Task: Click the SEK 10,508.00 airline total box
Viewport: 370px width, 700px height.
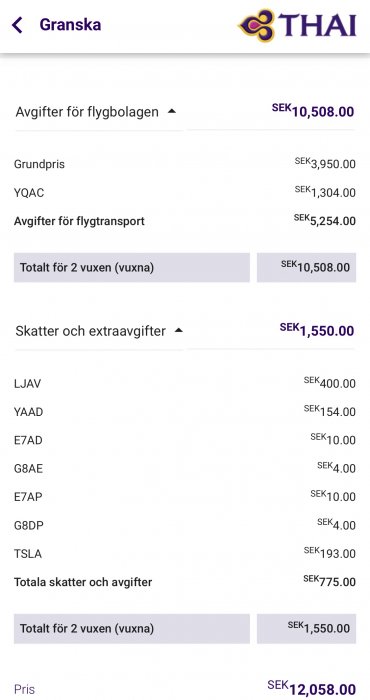Action: pyautogui.click(x=306, y=267)
